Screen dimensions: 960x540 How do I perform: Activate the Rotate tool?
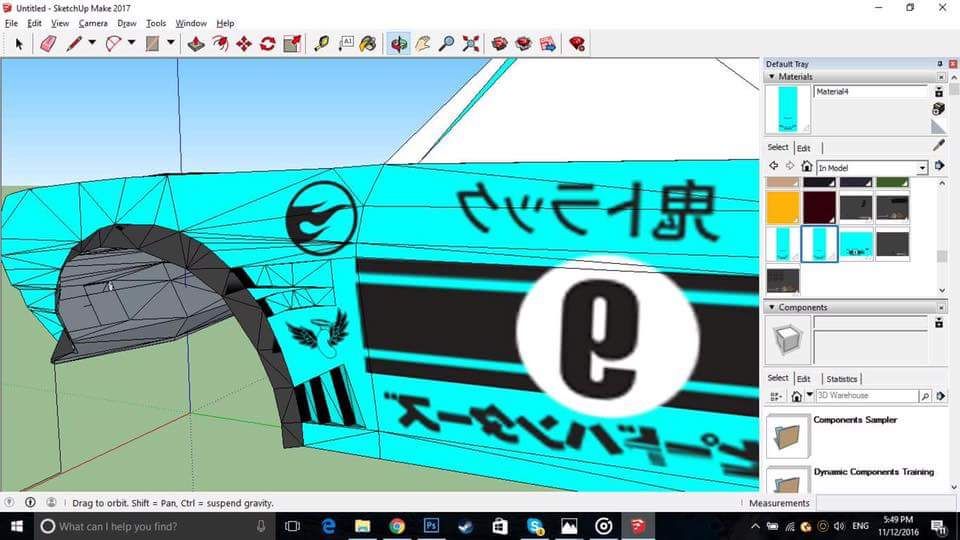(x=268, y=44)
